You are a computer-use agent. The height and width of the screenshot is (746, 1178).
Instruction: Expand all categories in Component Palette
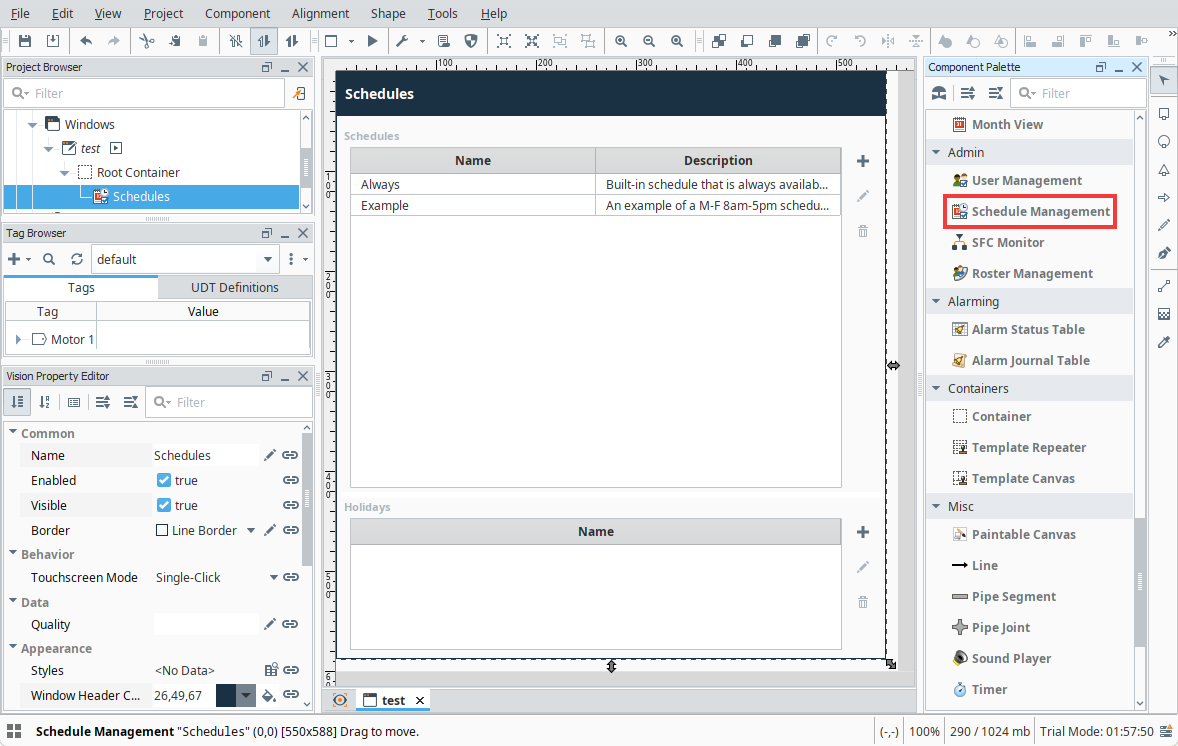tap(968, 93)
